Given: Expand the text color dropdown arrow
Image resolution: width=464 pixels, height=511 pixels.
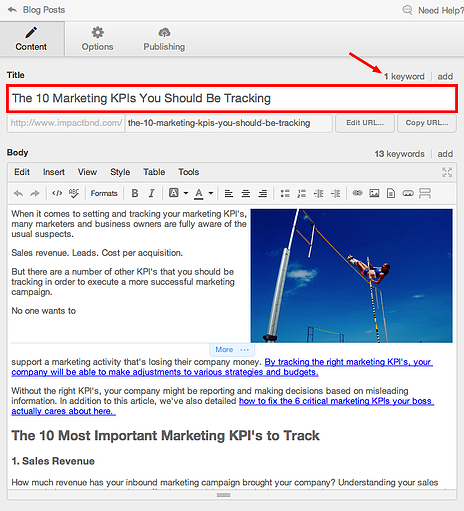Looking at the screenshot, I should 211,193.
